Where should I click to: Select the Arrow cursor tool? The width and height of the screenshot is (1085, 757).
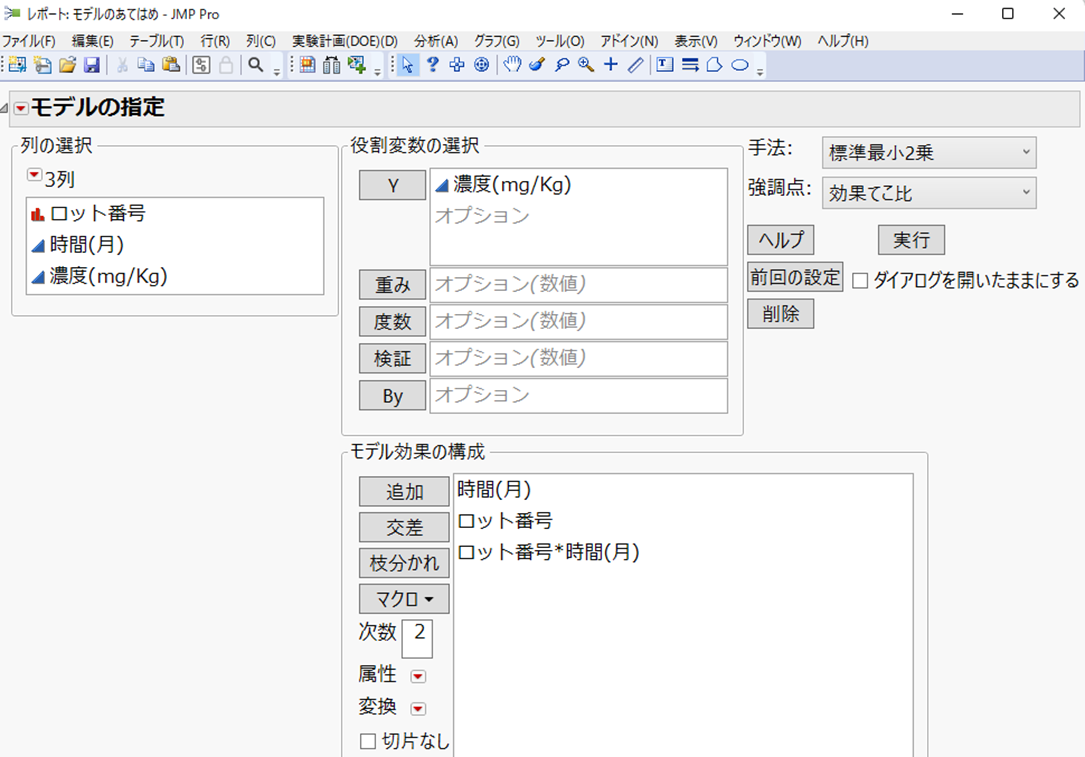pos(408,65)
